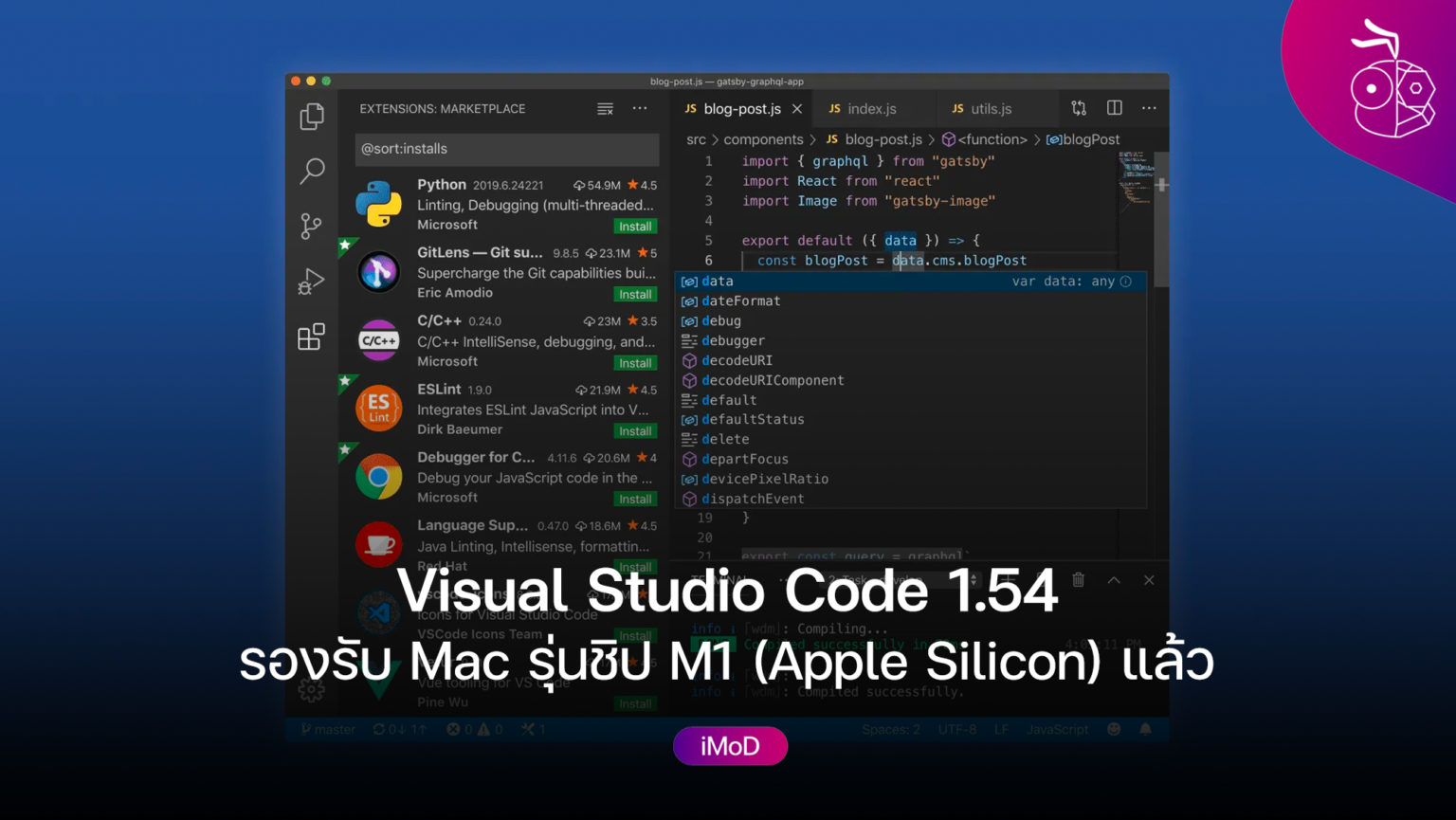Maximize the panel with the chevron toggle
This screenshot has width=1456, height=820.
click(1113, 579)
